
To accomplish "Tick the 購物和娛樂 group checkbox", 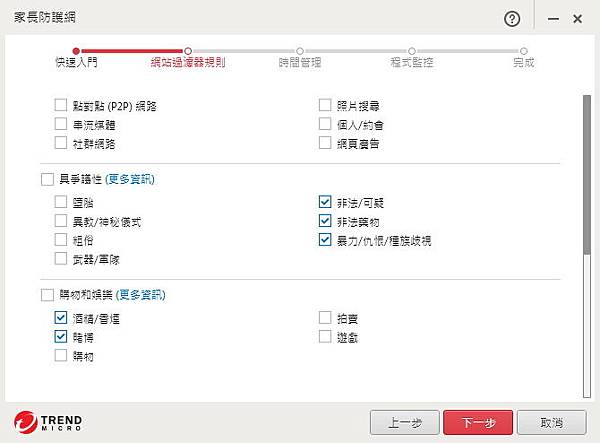I will [x=47, y=296].
